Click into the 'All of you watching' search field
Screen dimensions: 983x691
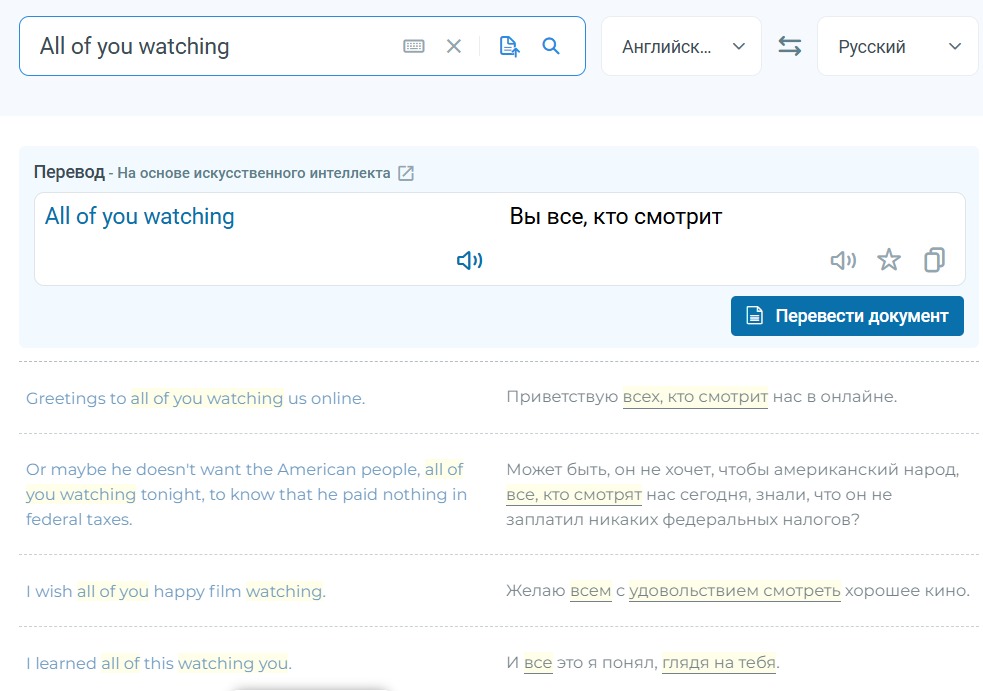pyautogui.click(x=210, y=46)
